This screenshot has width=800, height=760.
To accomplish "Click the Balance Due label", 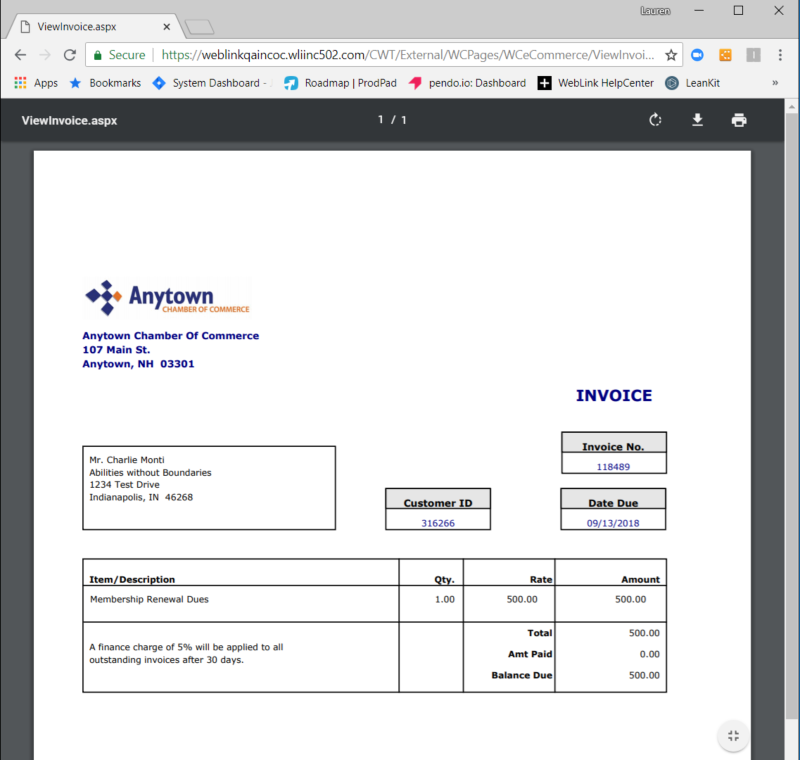I will (521, 675).
